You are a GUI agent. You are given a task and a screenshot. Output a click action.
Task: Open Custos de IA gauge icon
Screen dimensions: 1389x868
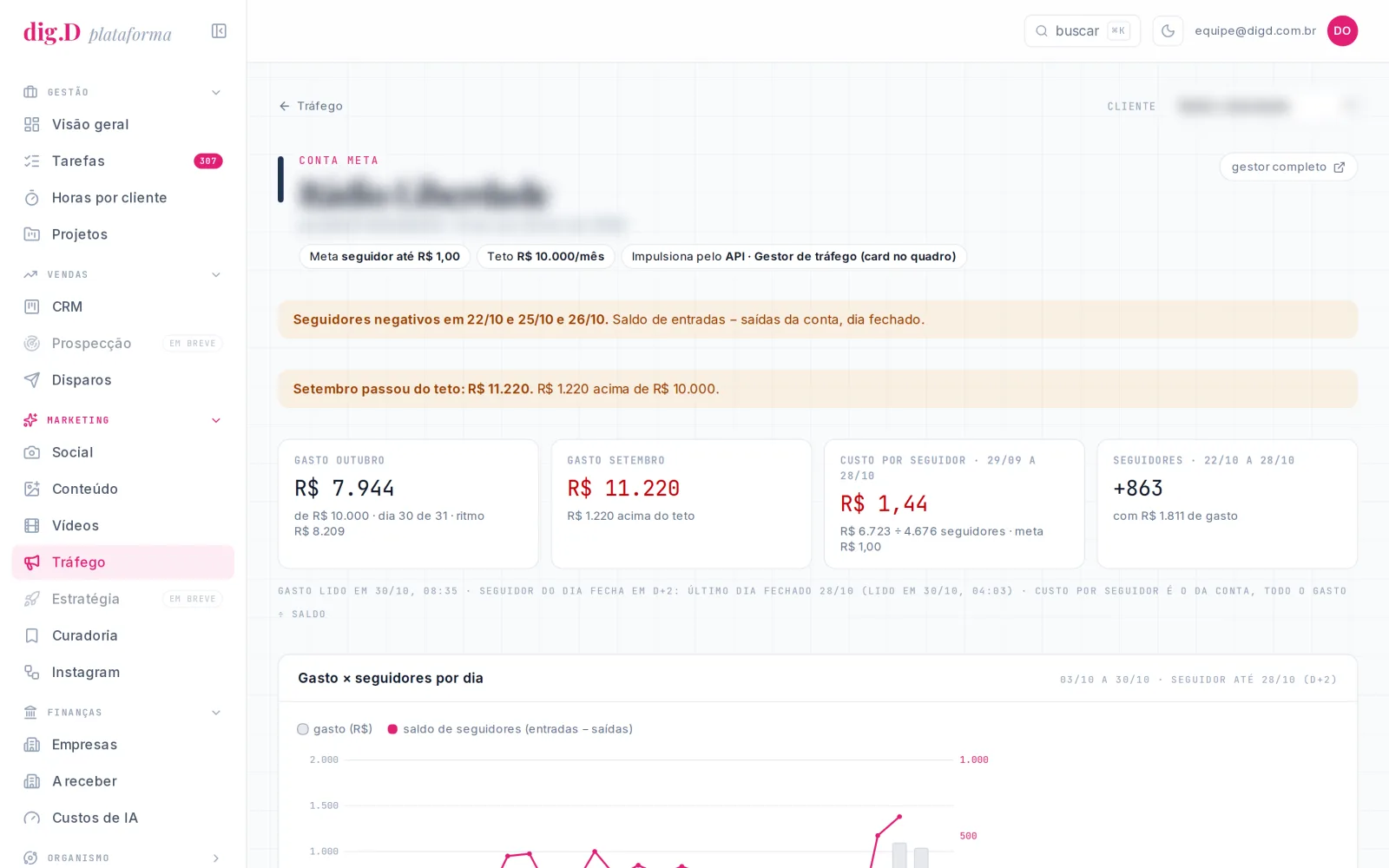point(32,819)
